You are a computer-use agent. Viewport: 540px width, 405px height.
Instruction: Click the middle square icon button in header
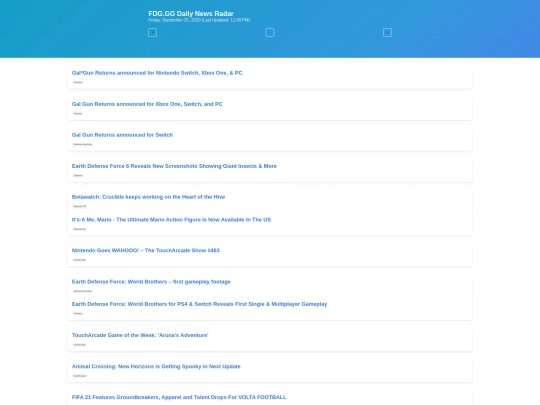[270, 32]
